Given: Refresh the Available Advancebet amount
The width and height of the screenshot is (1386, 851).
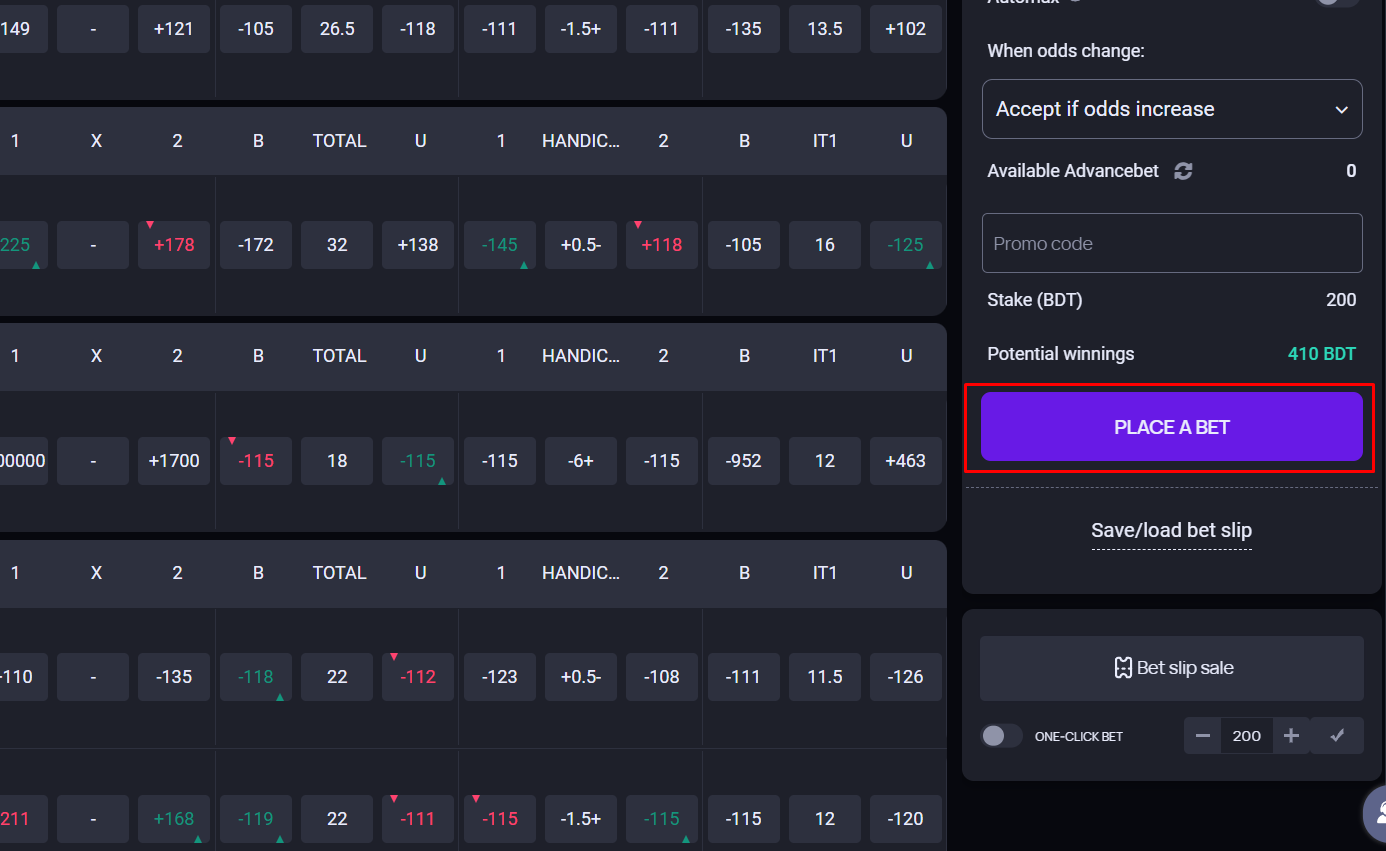Looking at the screenshot, I should click(1183, 171).
